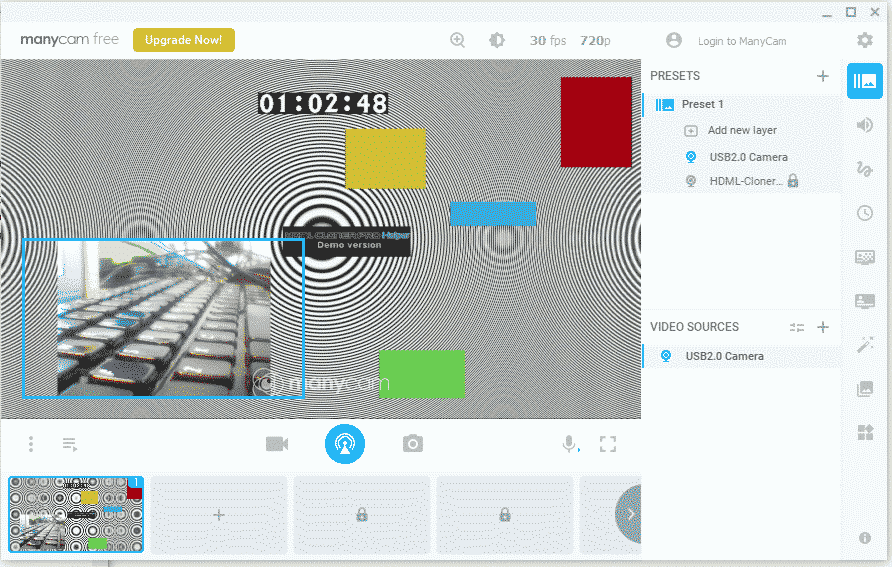The image size is (892, 567).
Task: Click Add new layer
Action: pos(742,130)
